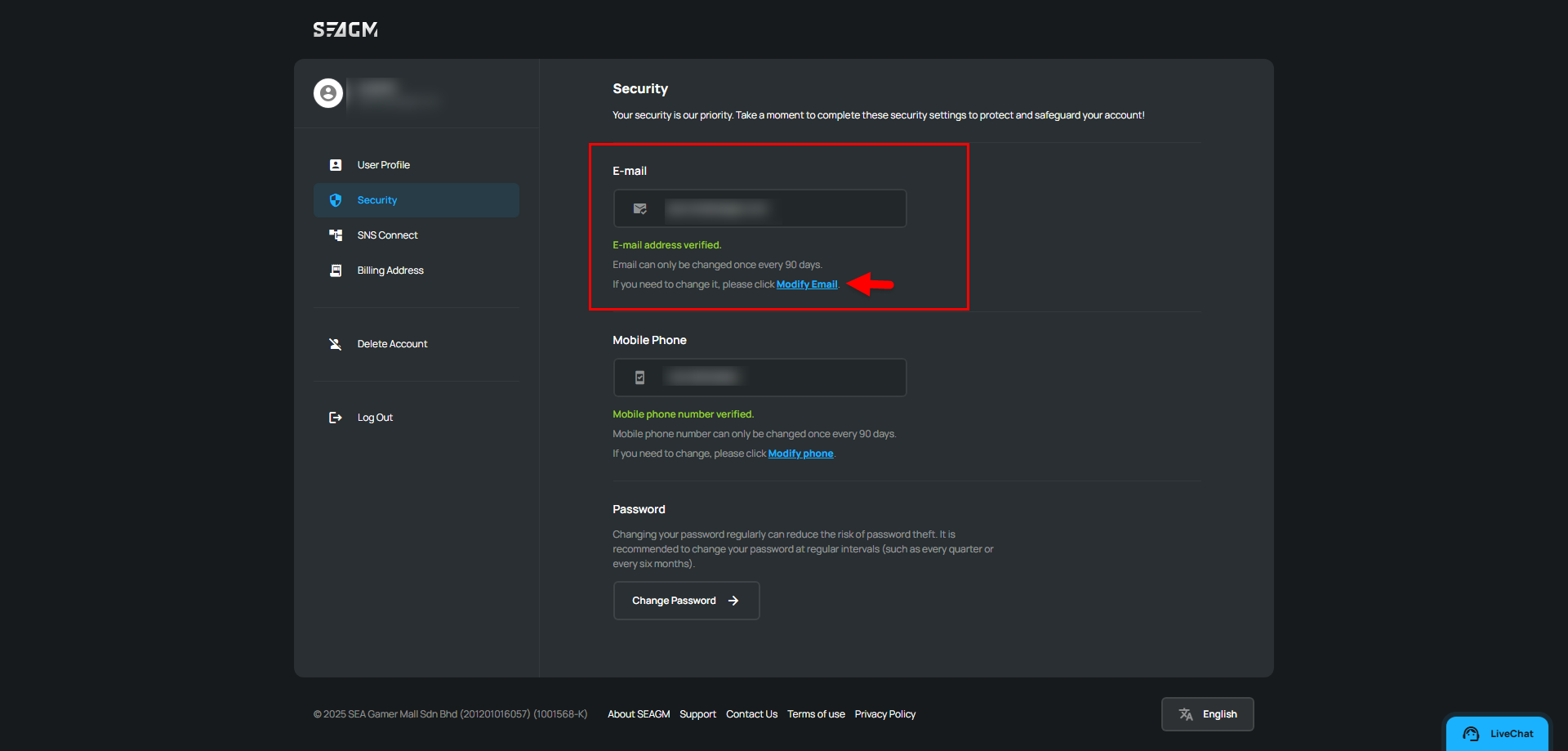Click the User Profile sidebar icon
The height and width of the screenshot is (751, 1568).
pos(336,165)
